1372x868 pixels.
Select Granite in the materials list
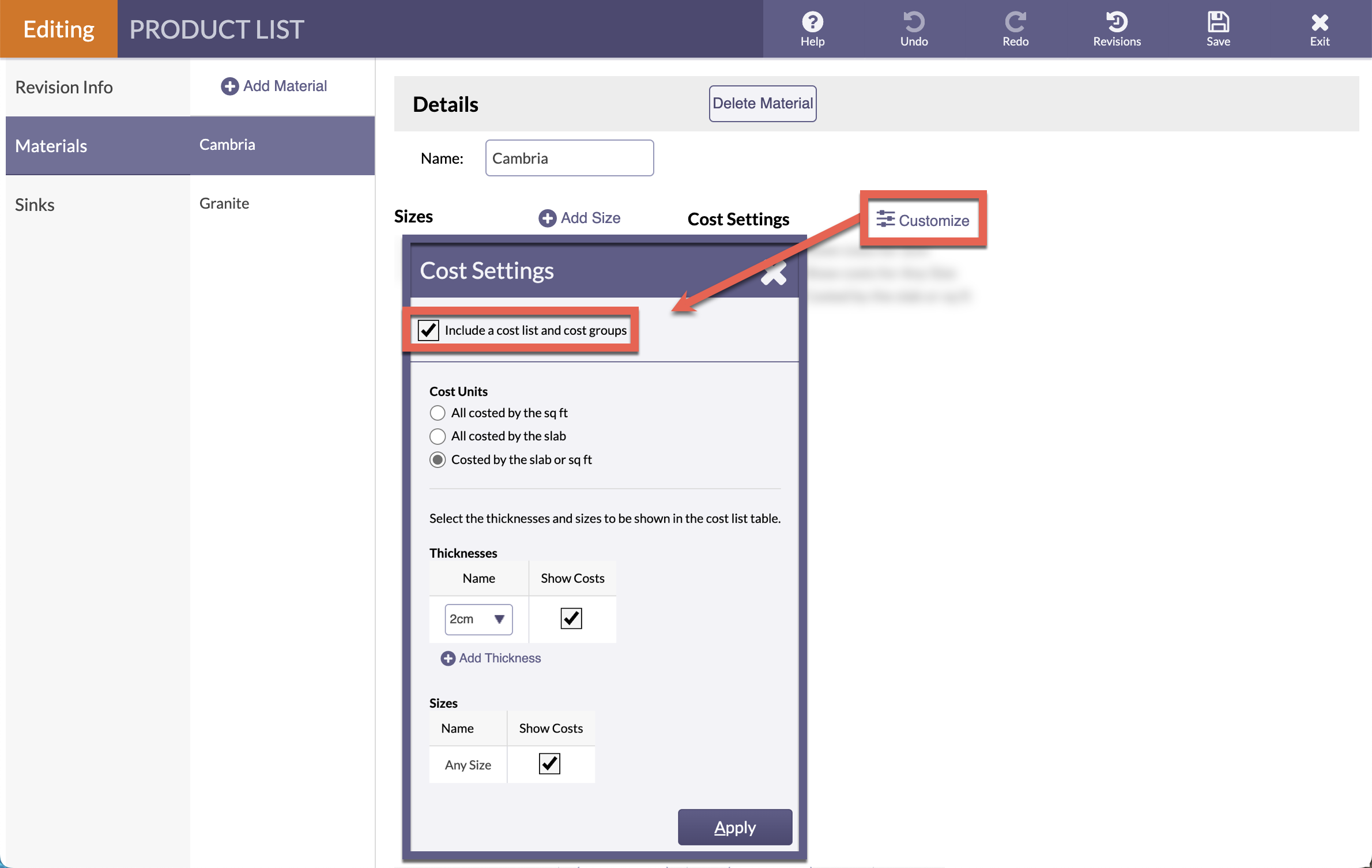tap(224, 203)
